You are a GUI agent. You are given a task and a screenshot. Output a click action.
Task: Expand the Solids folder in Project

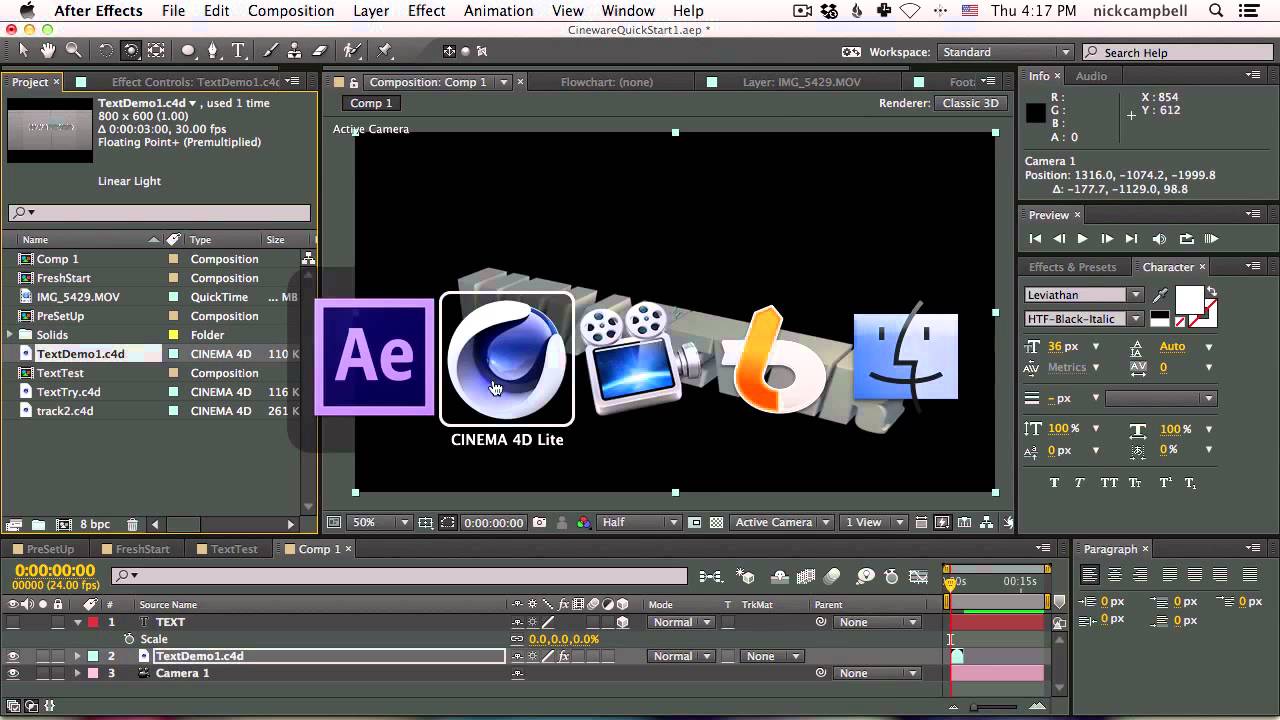click(10, 335)
